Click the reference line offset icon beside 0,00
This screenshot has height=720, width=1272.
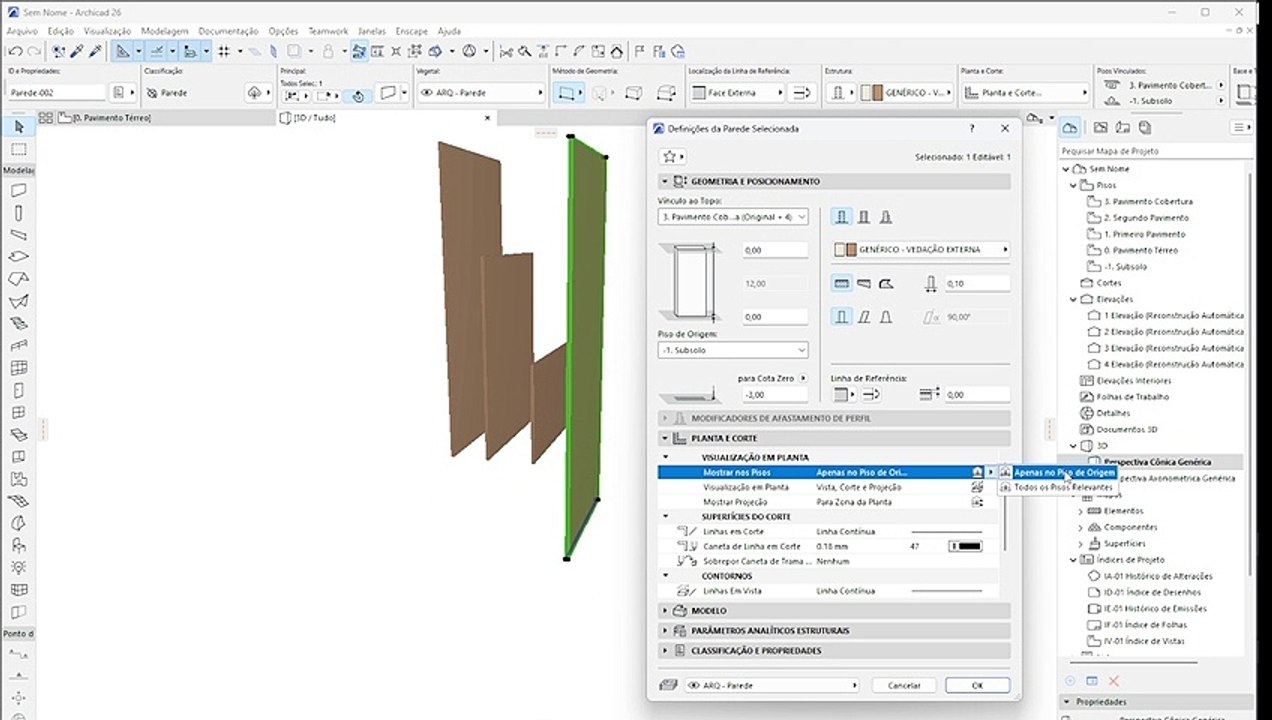pos(931,395)
